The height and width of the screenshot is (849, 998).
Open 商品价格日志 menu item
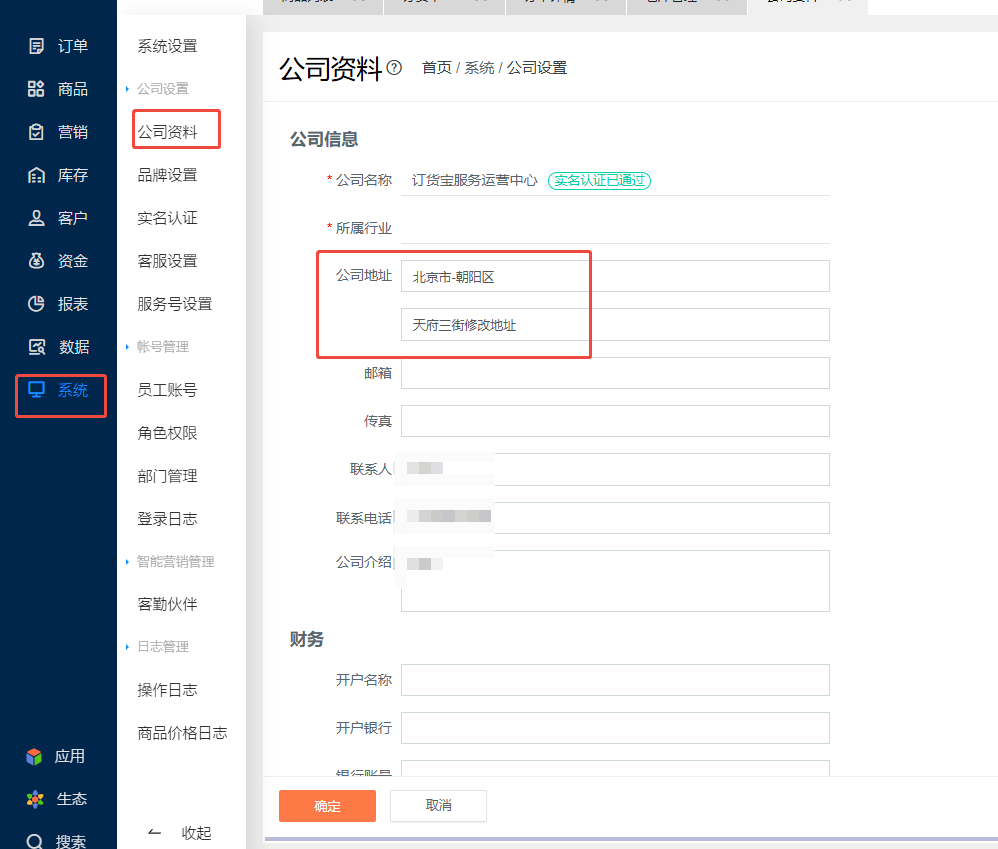point(183,733)
